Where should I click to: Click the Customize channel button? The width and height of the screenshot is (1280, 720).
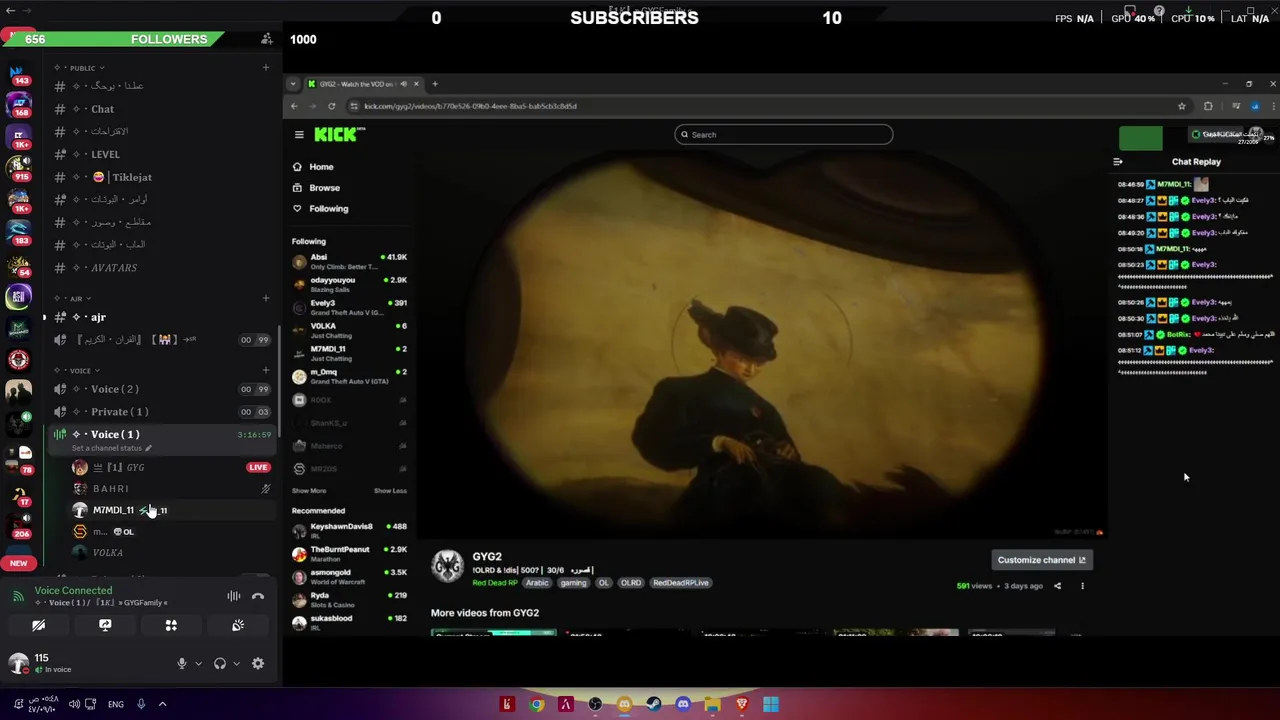tap(1041, 560)
